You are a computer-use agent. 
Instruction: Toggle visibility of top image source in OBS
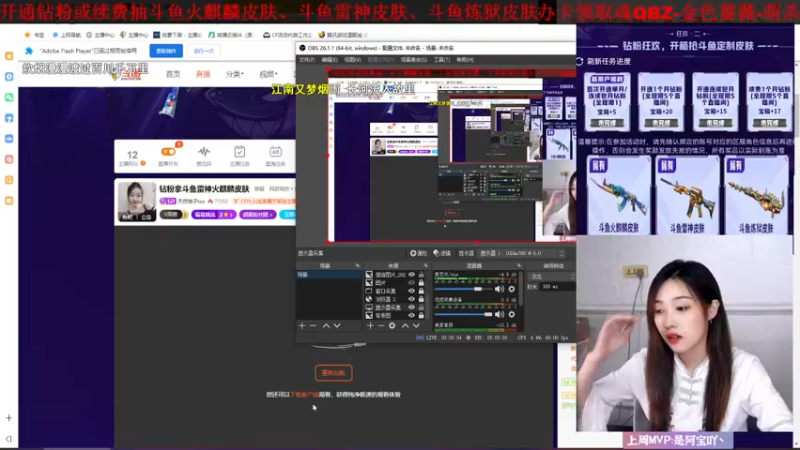(412, 274)
